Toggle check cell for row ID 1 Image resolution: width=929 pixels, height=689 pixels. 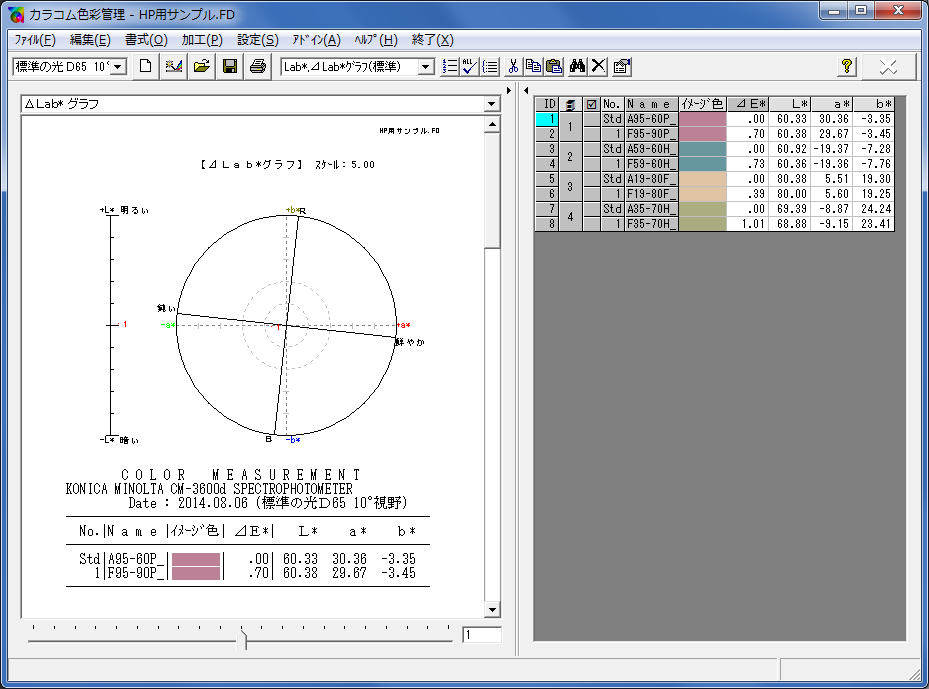(x=591, y=119)
